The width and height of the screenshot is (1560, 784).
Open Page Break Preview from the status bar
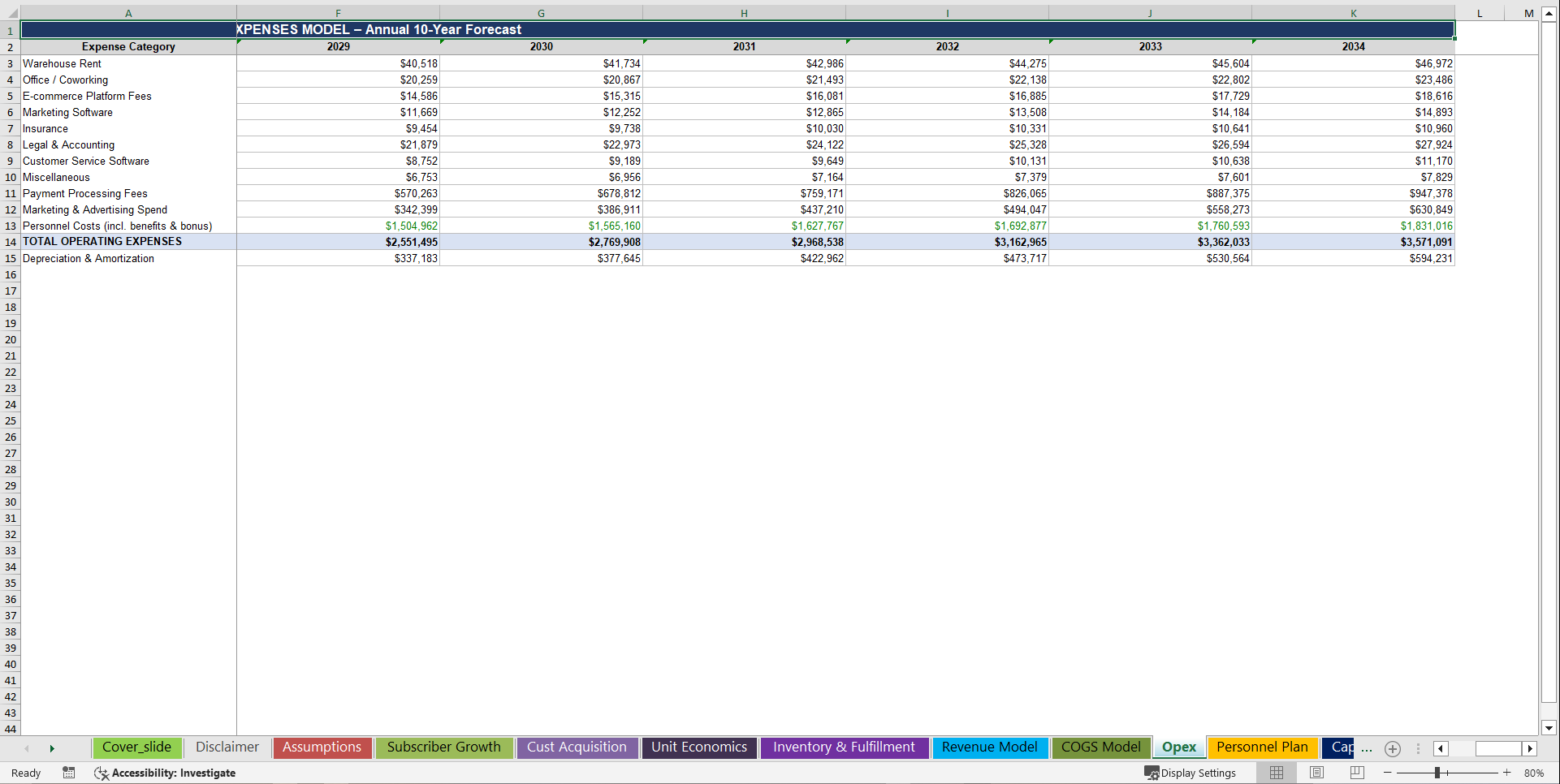click(x=1355, y=773)
